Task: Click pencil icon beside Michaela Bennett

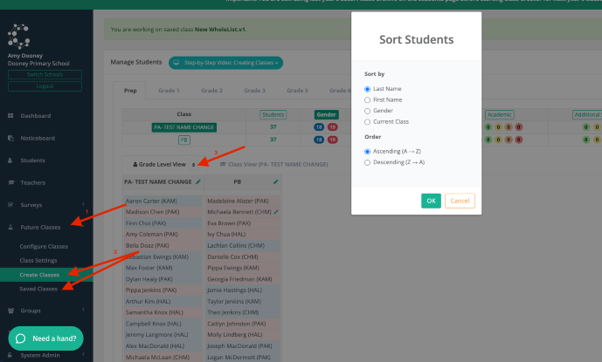Action: (x=276, y=212)
